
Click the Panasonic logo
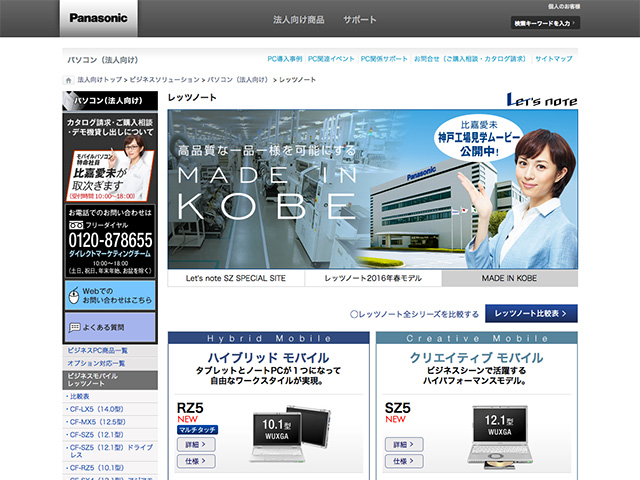click(98, 18)
